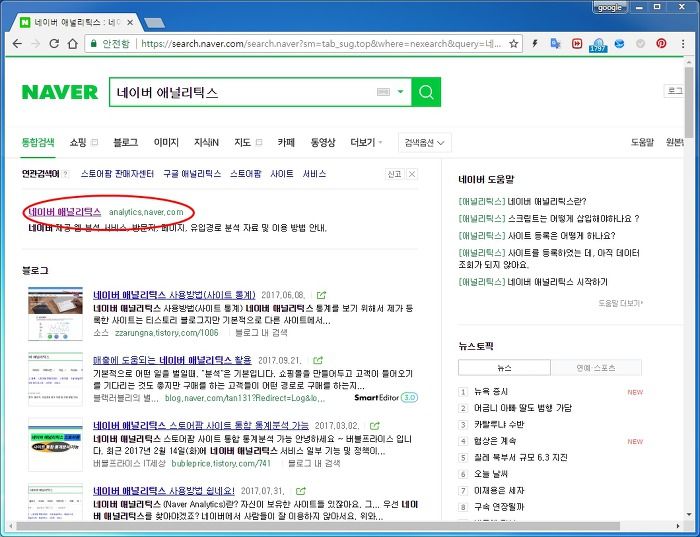This screenshot has height=537, width=700.
Task: Open blog post 스토어팜 사이트 통합 통계분석 가능
Action: (x=201, y=425)
